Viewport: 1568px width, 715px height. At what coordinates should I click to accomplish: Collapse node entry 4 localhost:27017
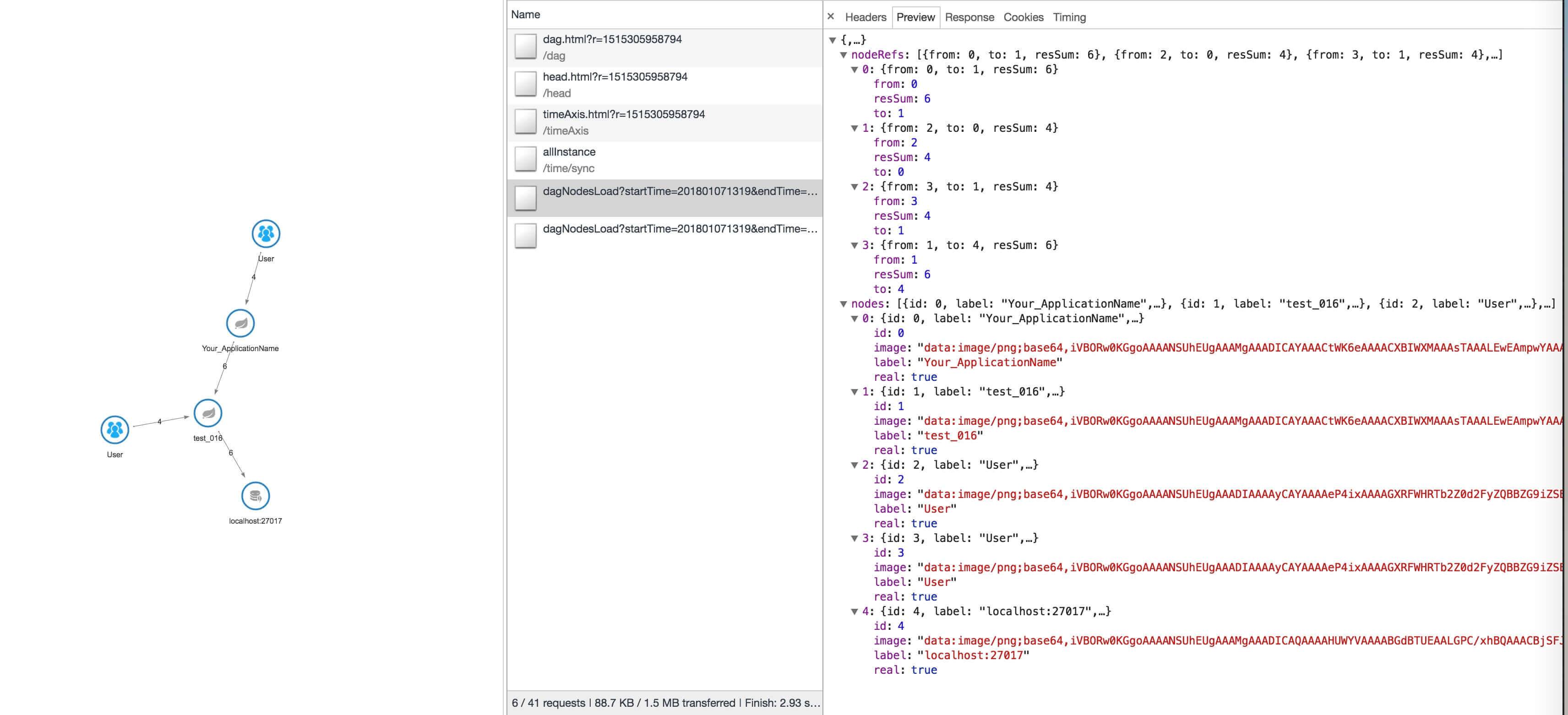[x=855, y=612]
